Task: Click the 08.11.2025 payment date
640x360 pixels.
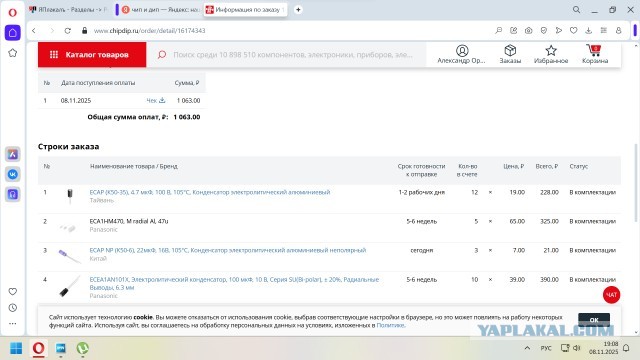Action: 76,100
